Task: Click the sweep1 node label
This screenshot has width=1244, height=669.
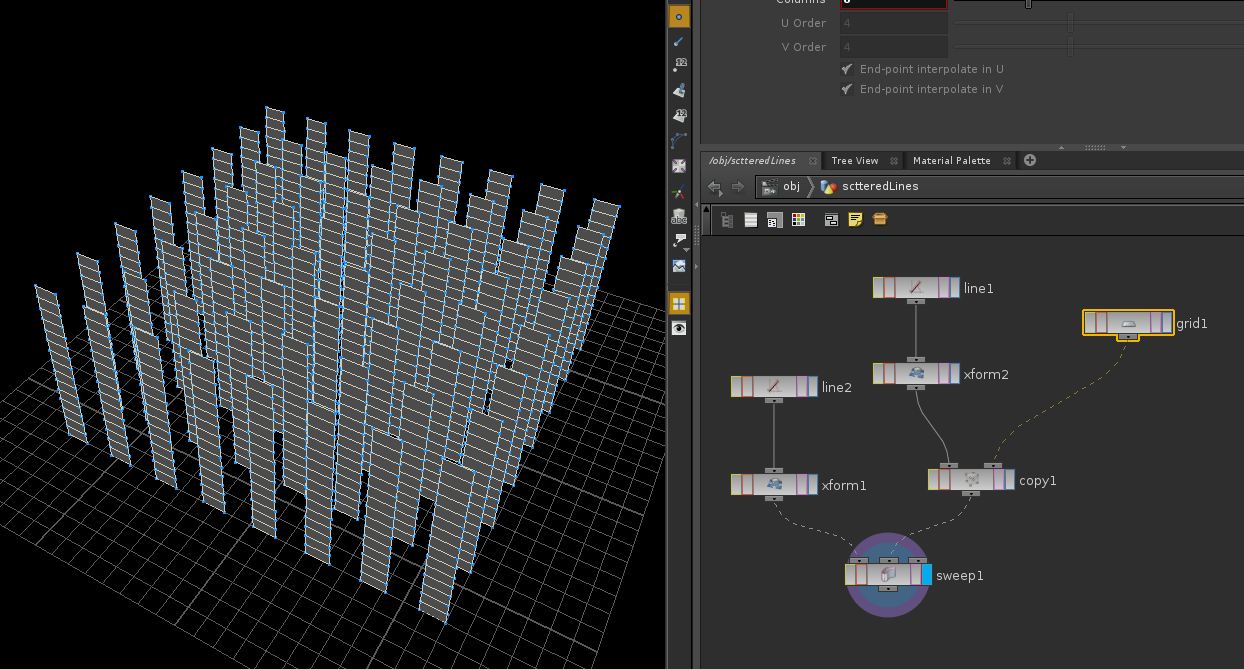Action: tap(960, 576)
